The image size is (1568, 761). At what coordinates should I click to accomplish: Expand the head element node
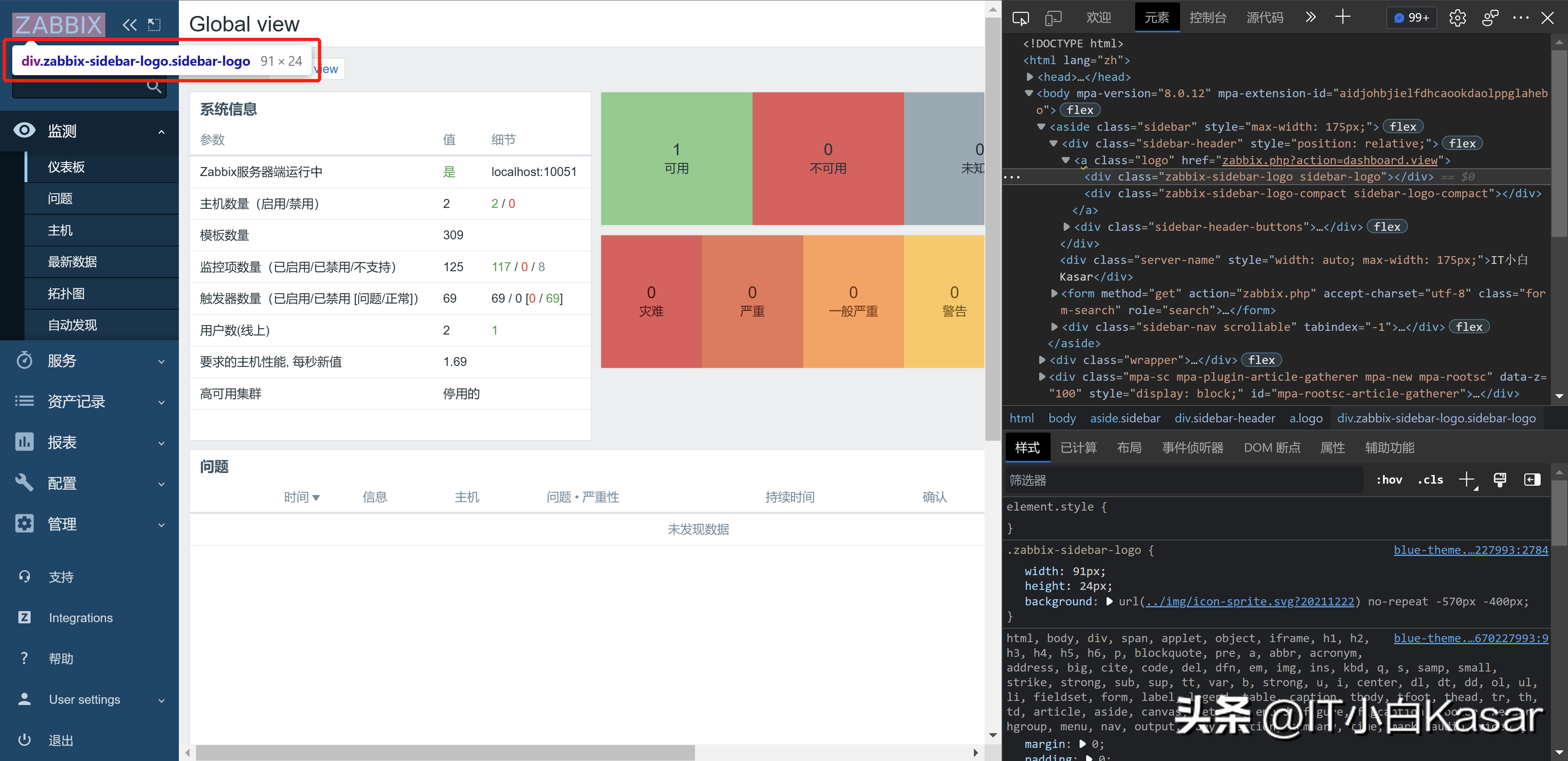click(1030, 77)
